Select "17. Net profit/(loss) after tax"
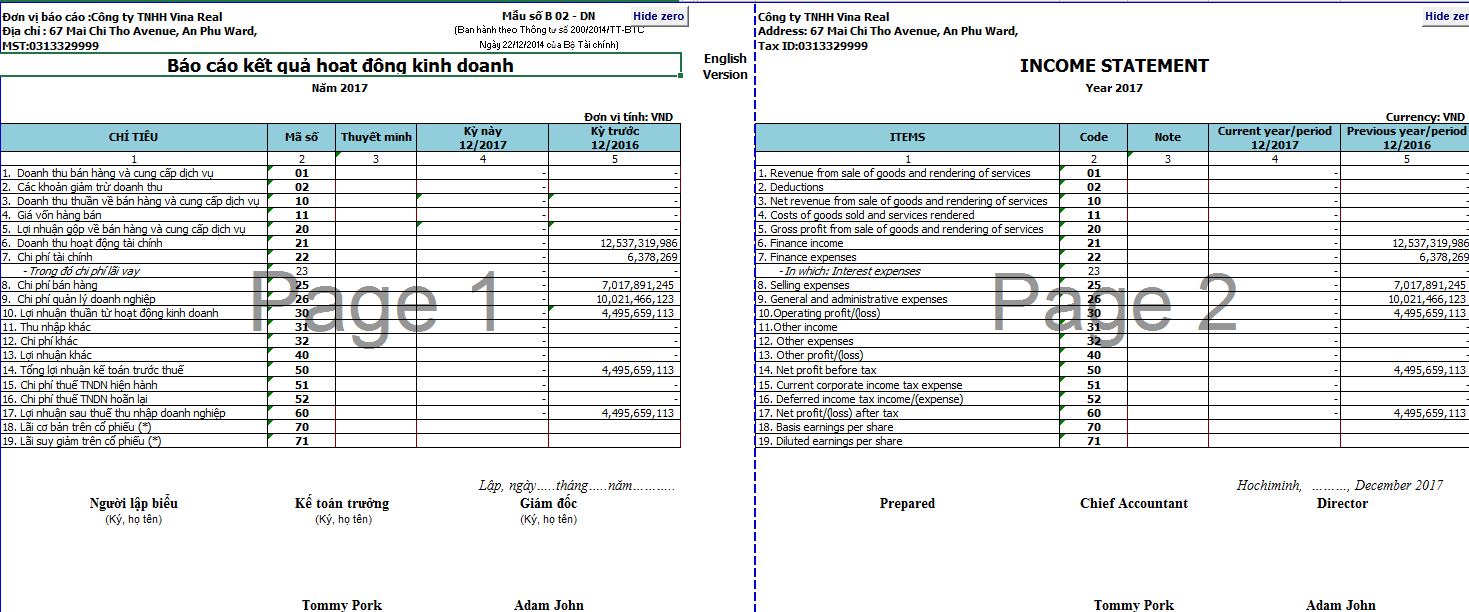The width and height of the screenshot is (1469, 612). (x=828, y=413)
